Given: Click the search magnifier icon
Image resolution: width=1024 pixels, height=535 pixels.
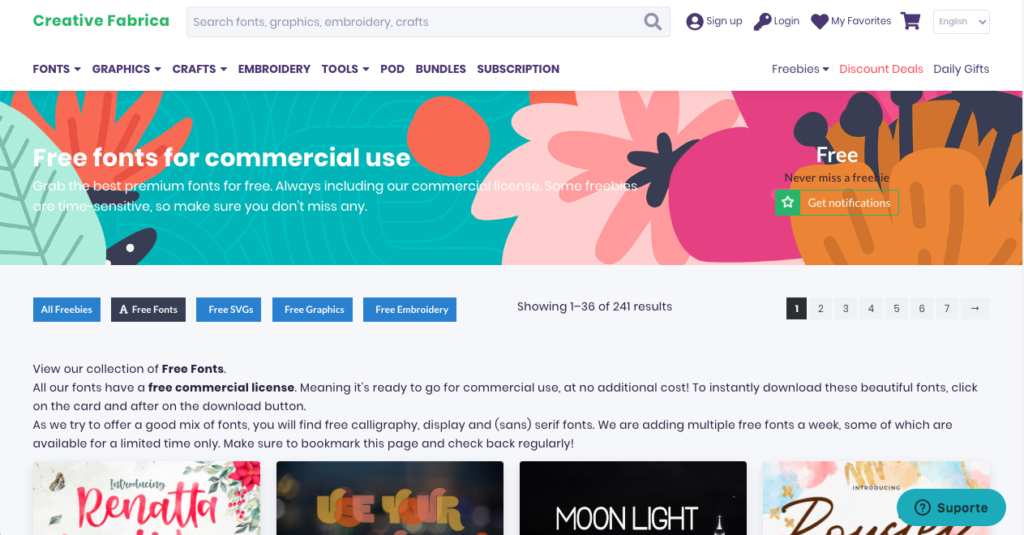Looking at the screenshot, I should click(x=652, y=22).
